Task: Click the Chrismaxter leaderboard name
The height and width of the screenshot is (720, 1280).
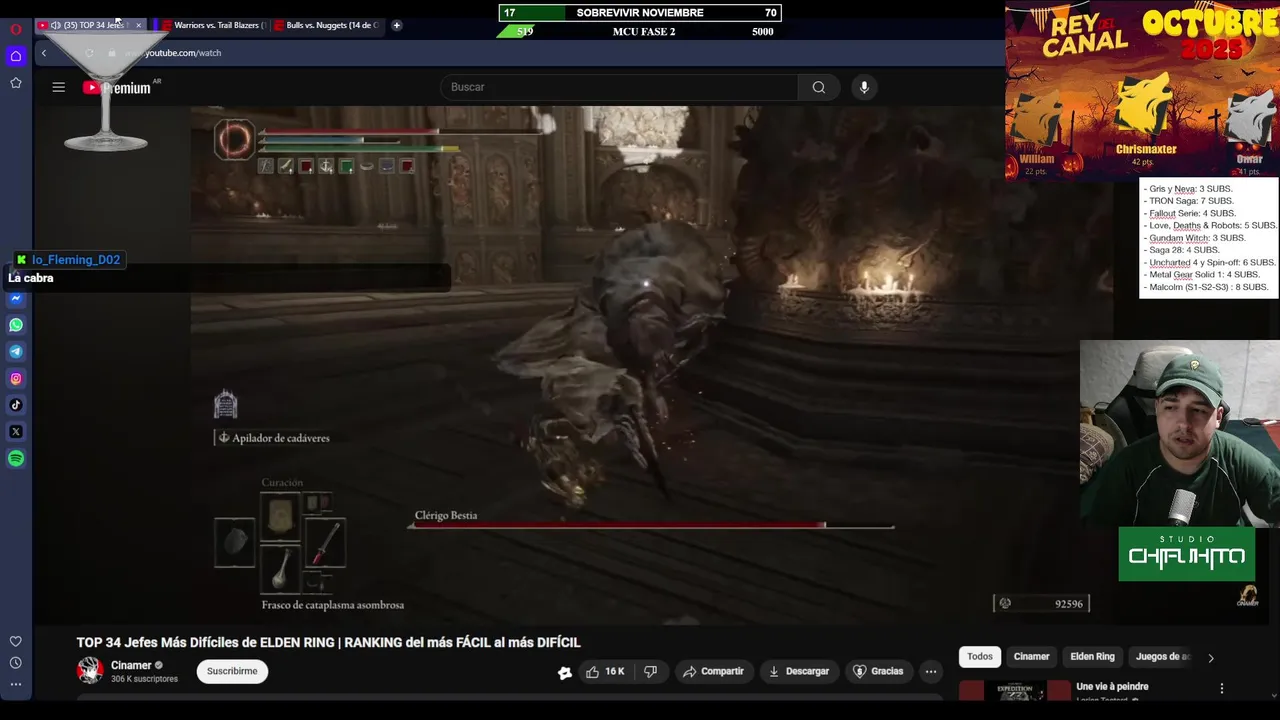Action: pos(1146,149)
